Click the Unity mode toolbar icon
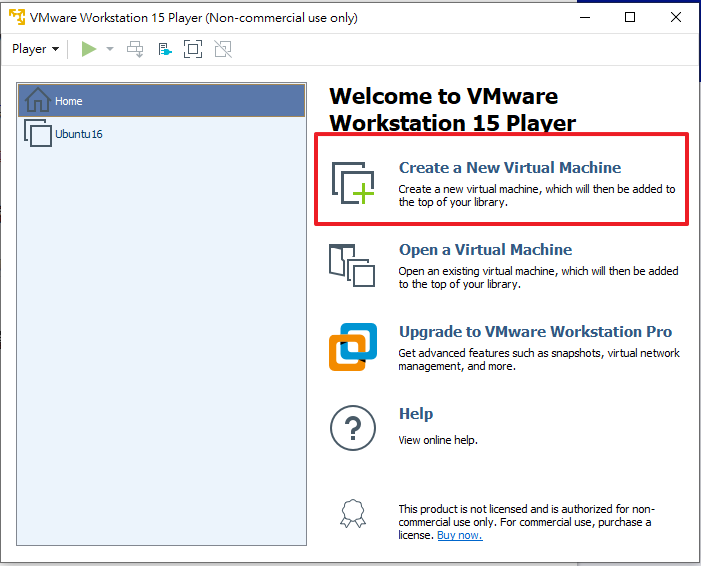The width and height of the screenshot is (701, 566). pyautogui.click(x=223, y=49)
